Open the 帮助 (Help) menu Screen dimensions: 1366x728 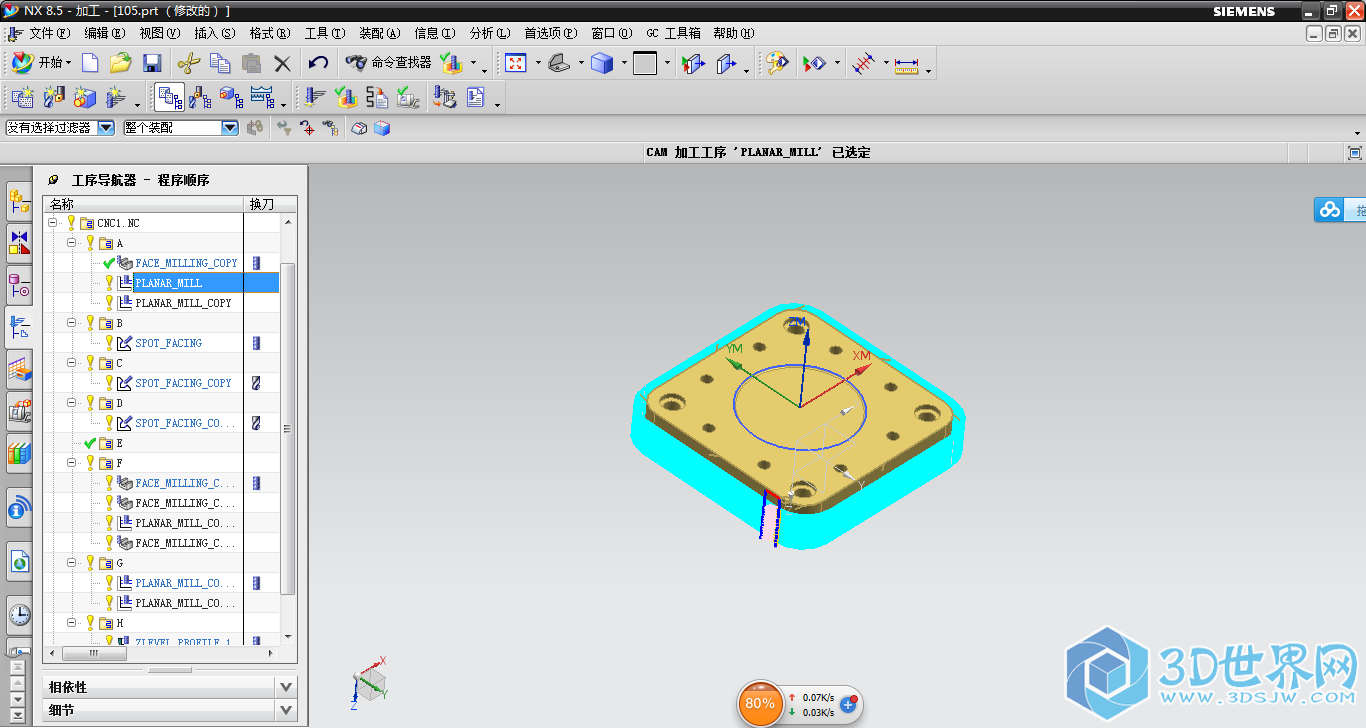[x=734, y=33]
